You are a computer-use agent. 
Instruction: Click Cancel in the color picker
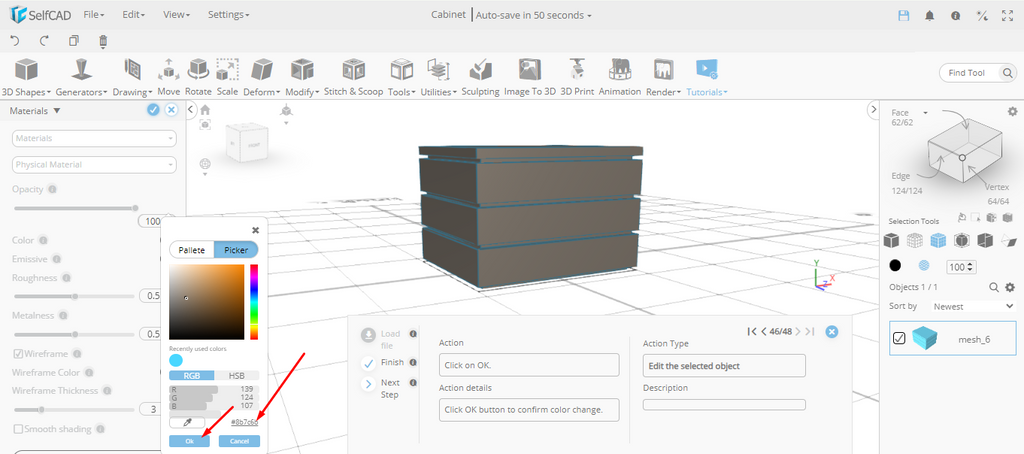point(239,441)
